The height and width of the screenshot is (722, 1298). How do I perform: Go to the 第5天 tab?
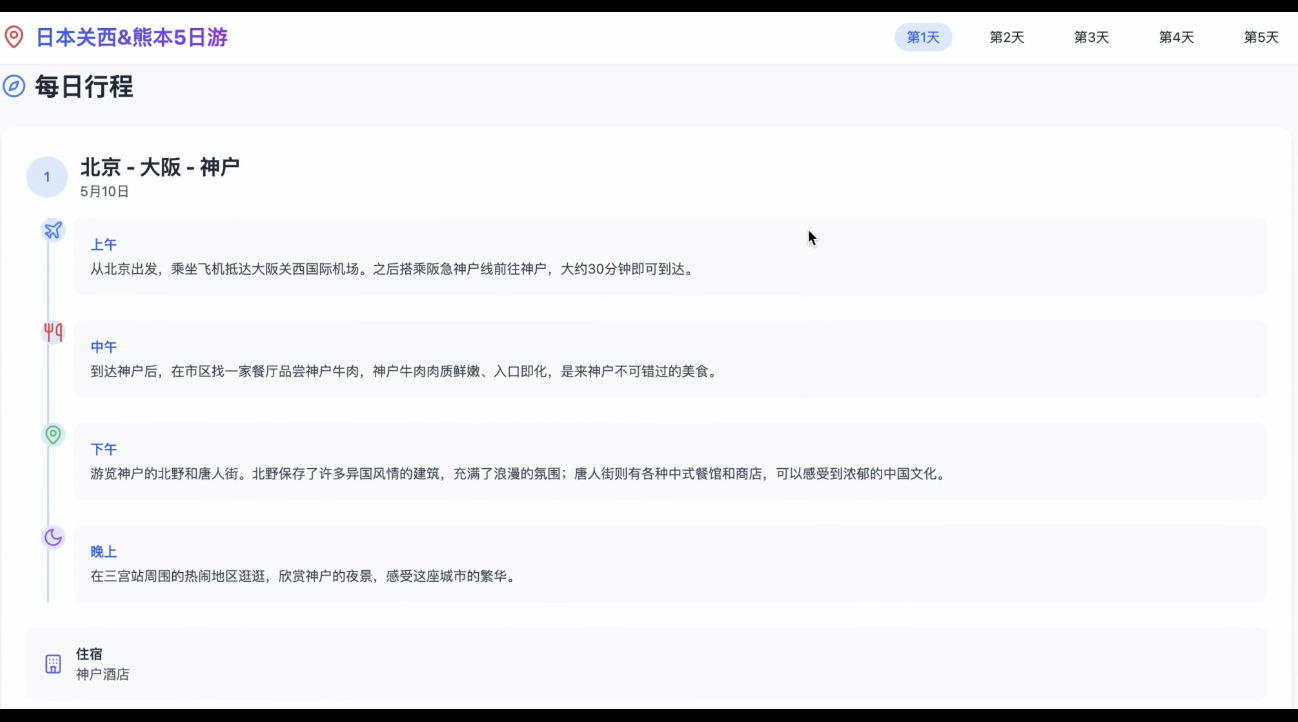1261,37
